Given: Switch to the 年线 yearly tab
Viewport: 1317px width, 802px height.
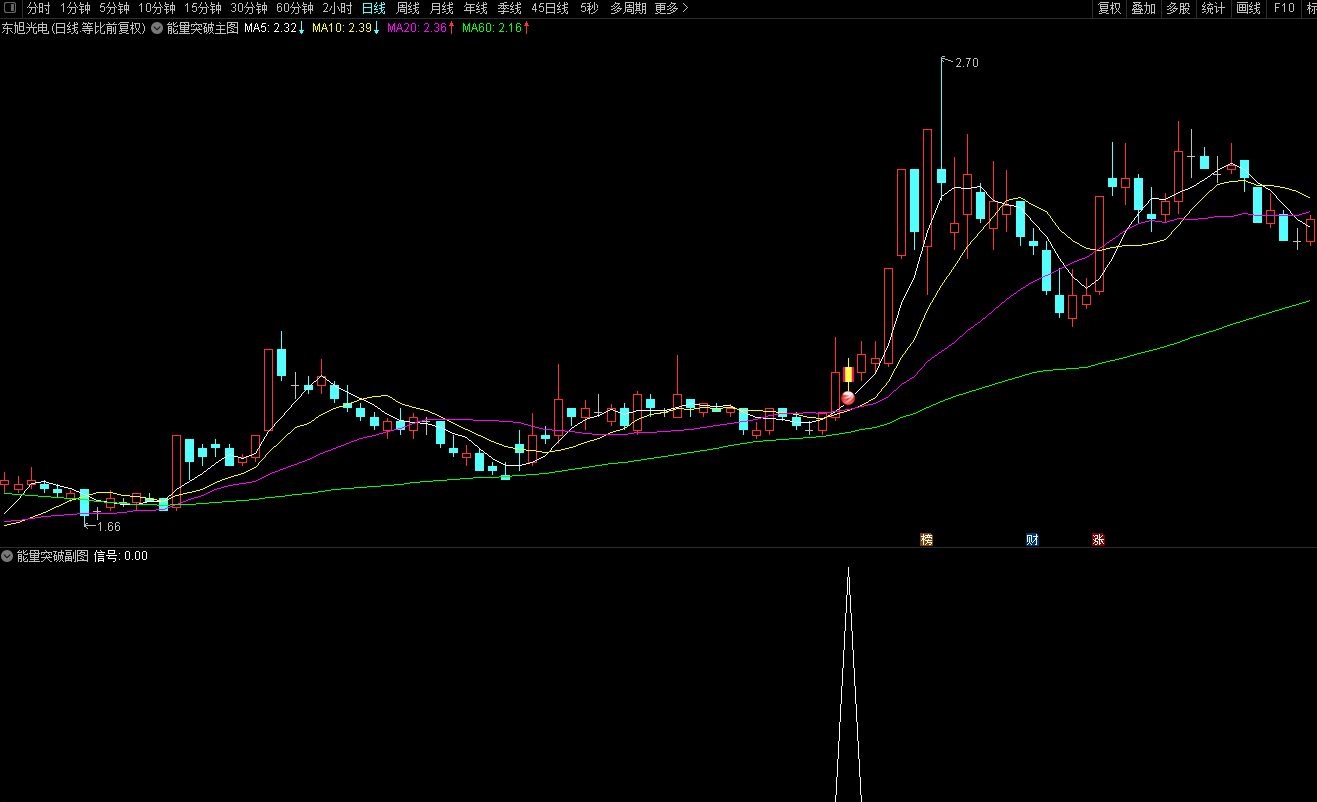Looking at the screenshot, I should 475,8.
